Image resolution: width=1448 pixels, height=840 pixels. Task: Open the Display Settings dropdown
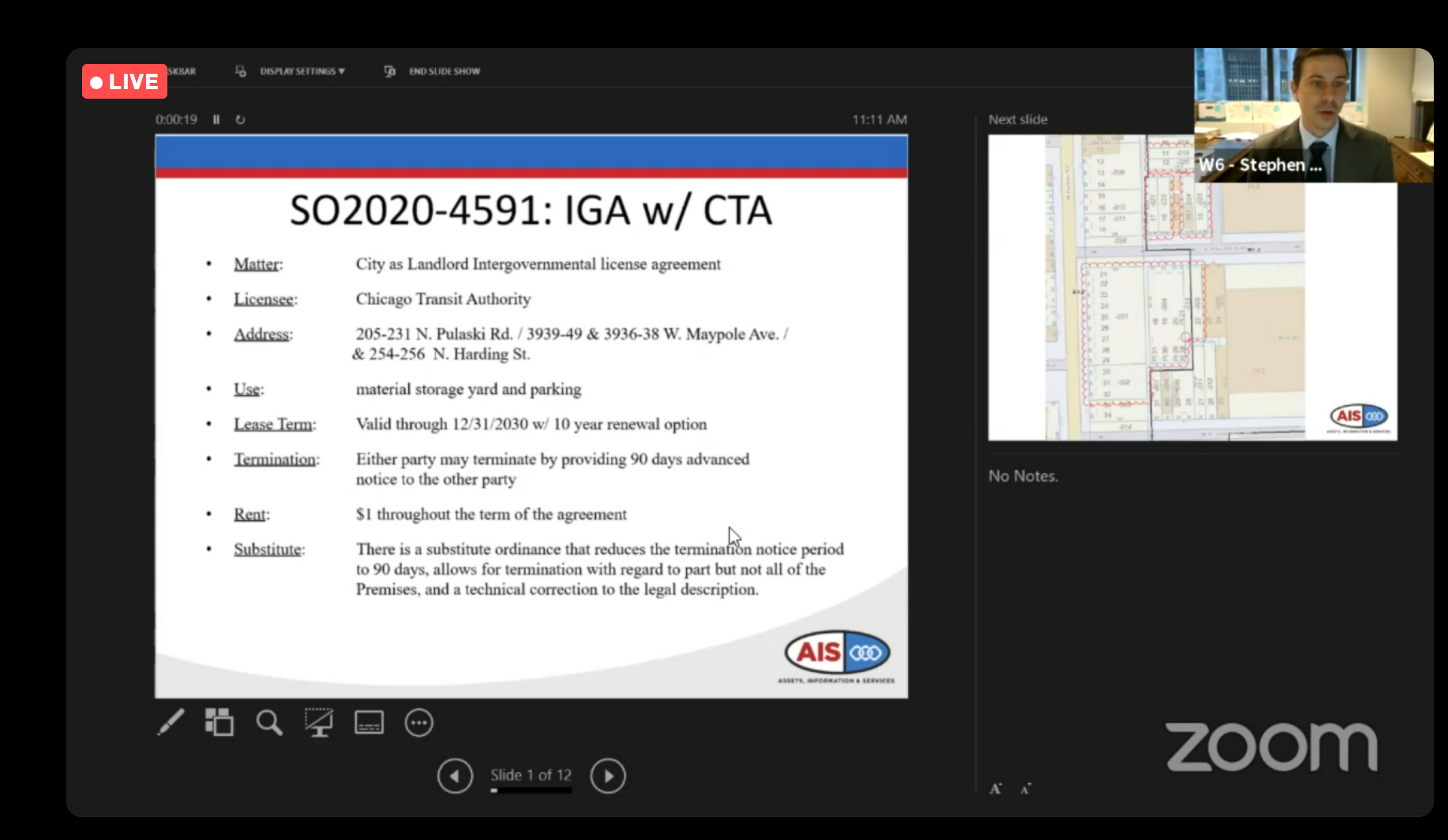302,71
